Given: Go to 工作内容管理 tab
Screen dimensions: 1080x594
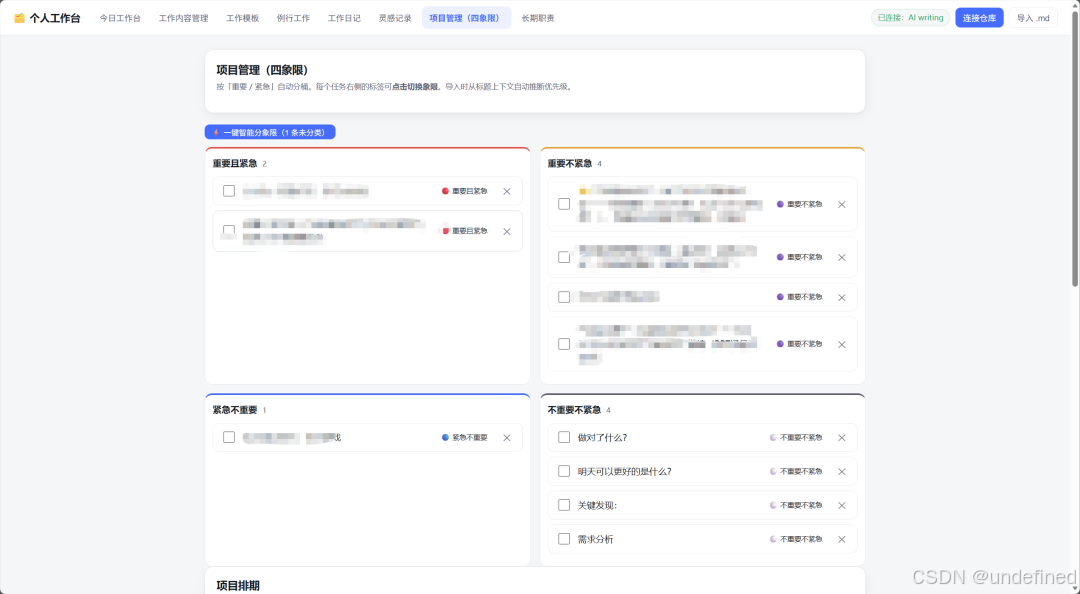Looking at the screenshot, I should click(x=183, y=18).
